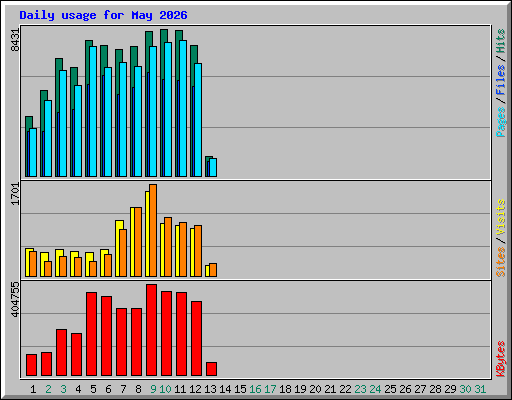This screenshot has height=400, width=512.
Task: Click the orange sites bar for day 13
Action: click(x=213, y=270)
